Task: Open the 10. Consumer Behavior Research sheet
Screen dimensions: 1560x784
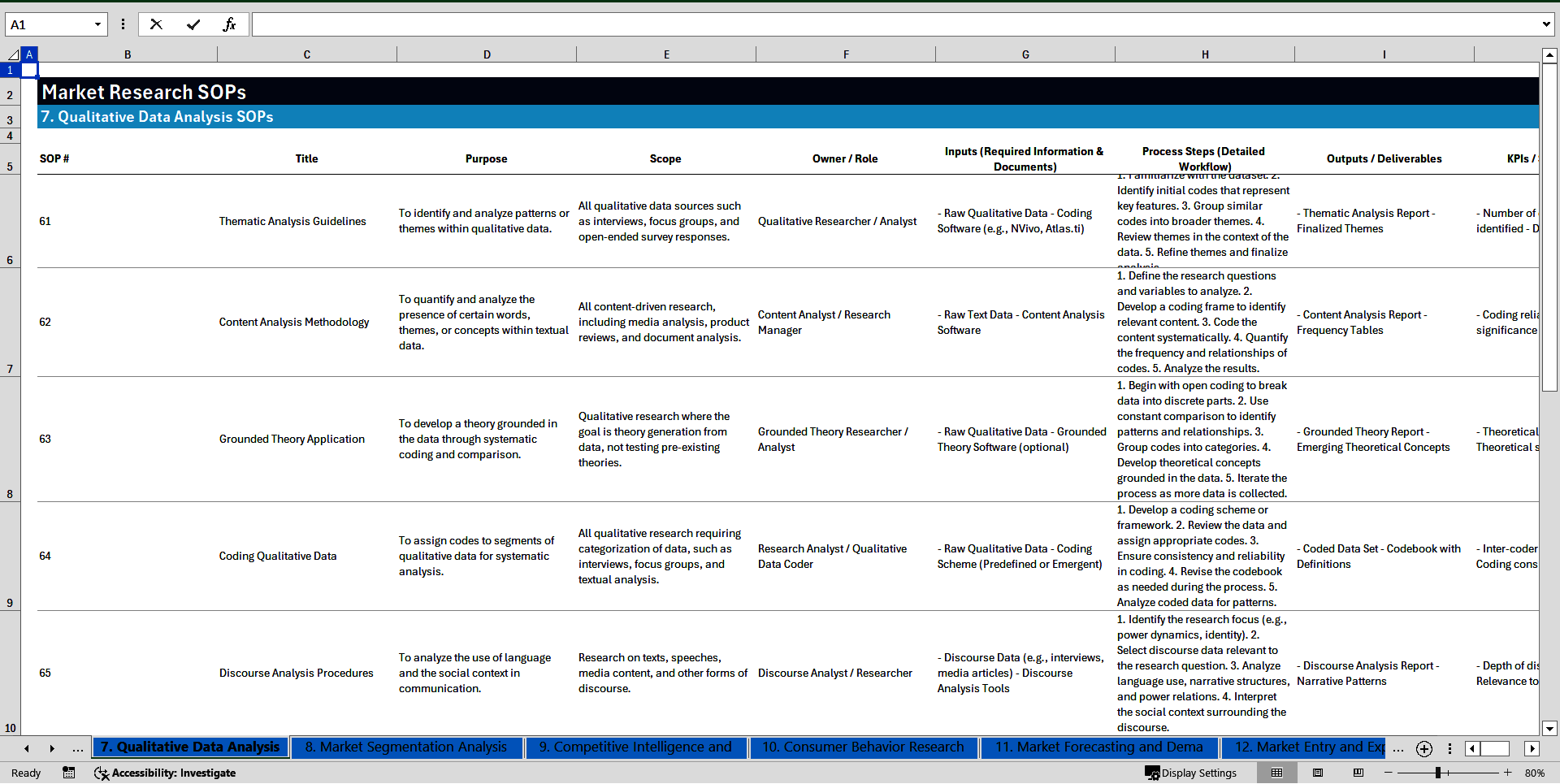Action: pyautogui.click(x=862, y=747)
